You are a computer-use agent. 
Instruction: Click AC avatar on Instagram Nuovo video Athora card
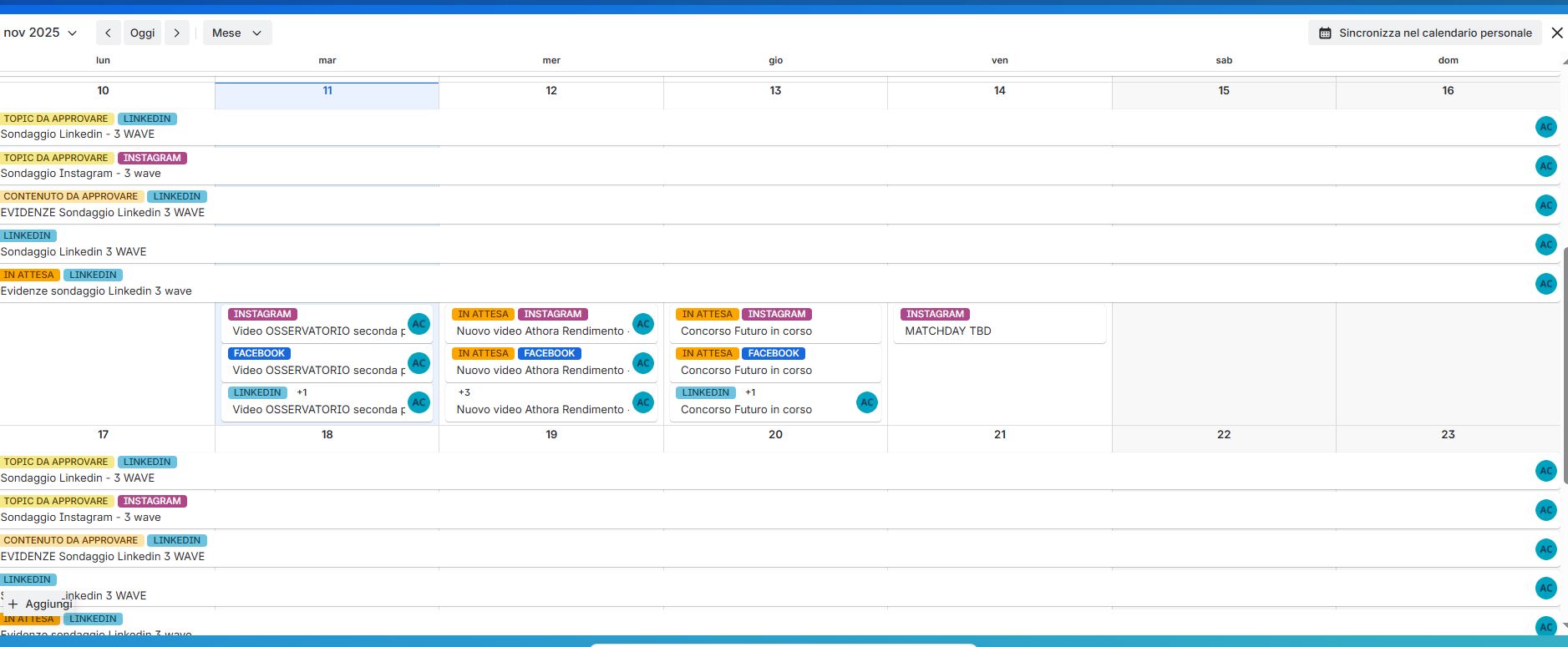coord(643,324)
